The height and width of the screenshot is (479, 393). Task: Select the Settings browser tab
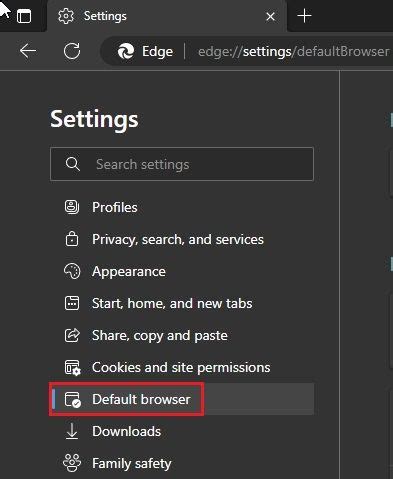click(167, 16)
